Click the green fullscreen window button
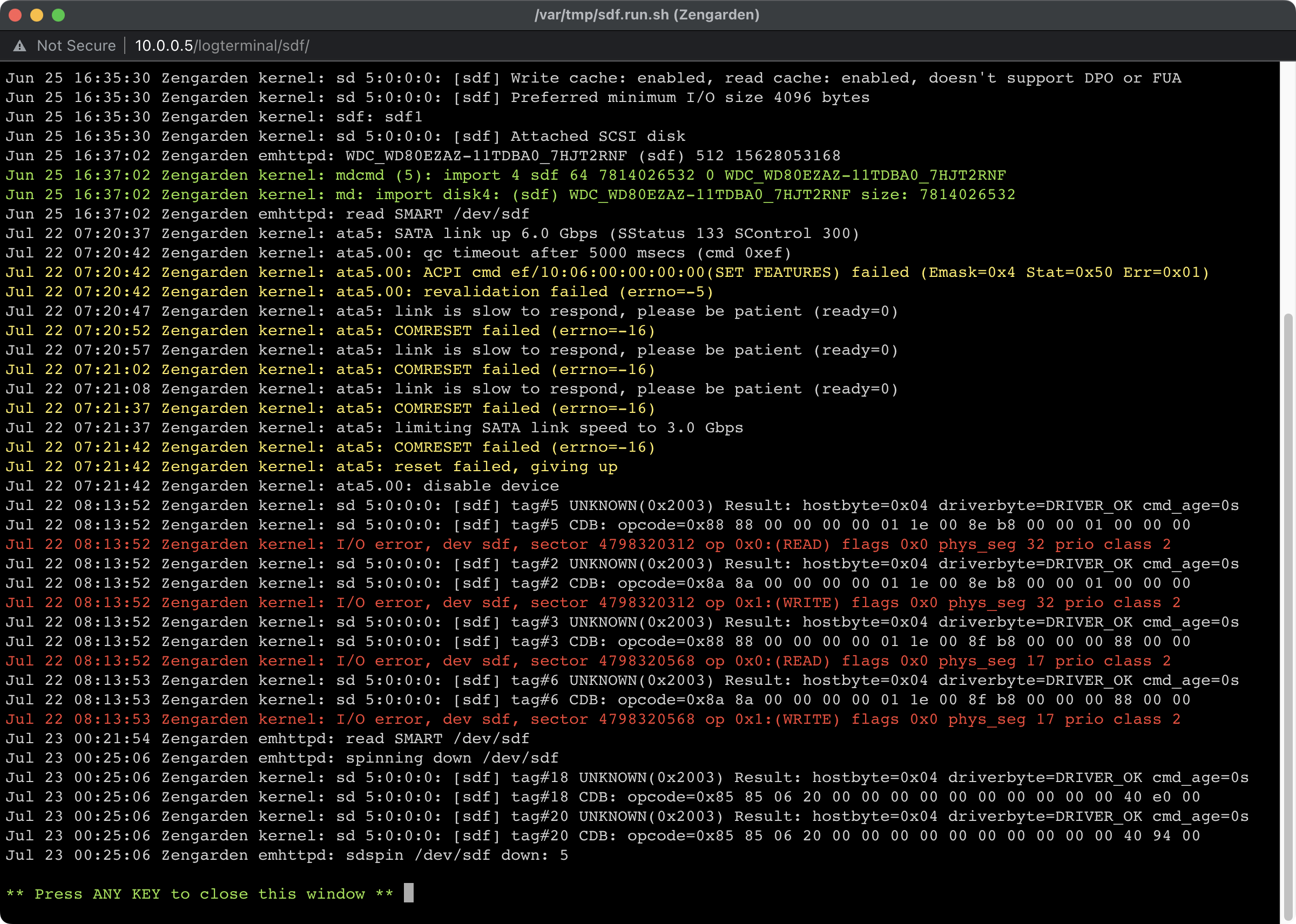 point(59,15)
